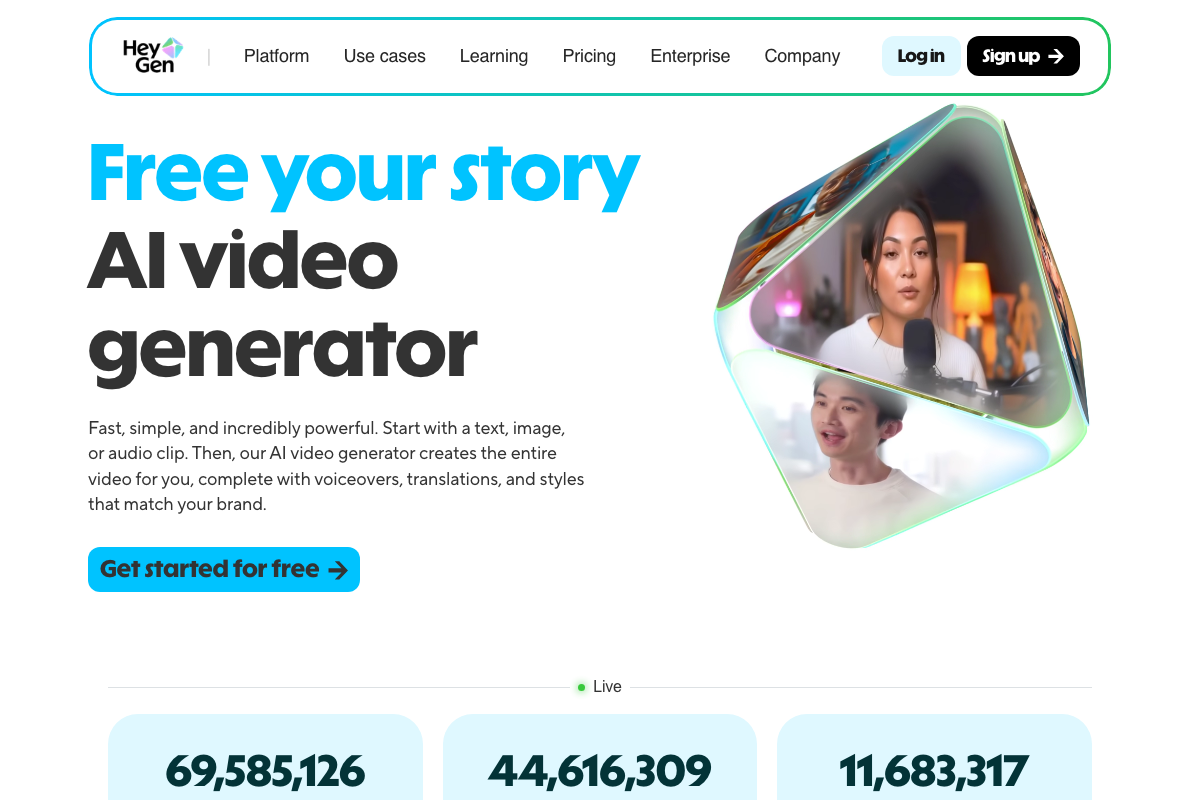
Task: Click the 44,616,309 live counter card
Action: (x=600, y=757)
